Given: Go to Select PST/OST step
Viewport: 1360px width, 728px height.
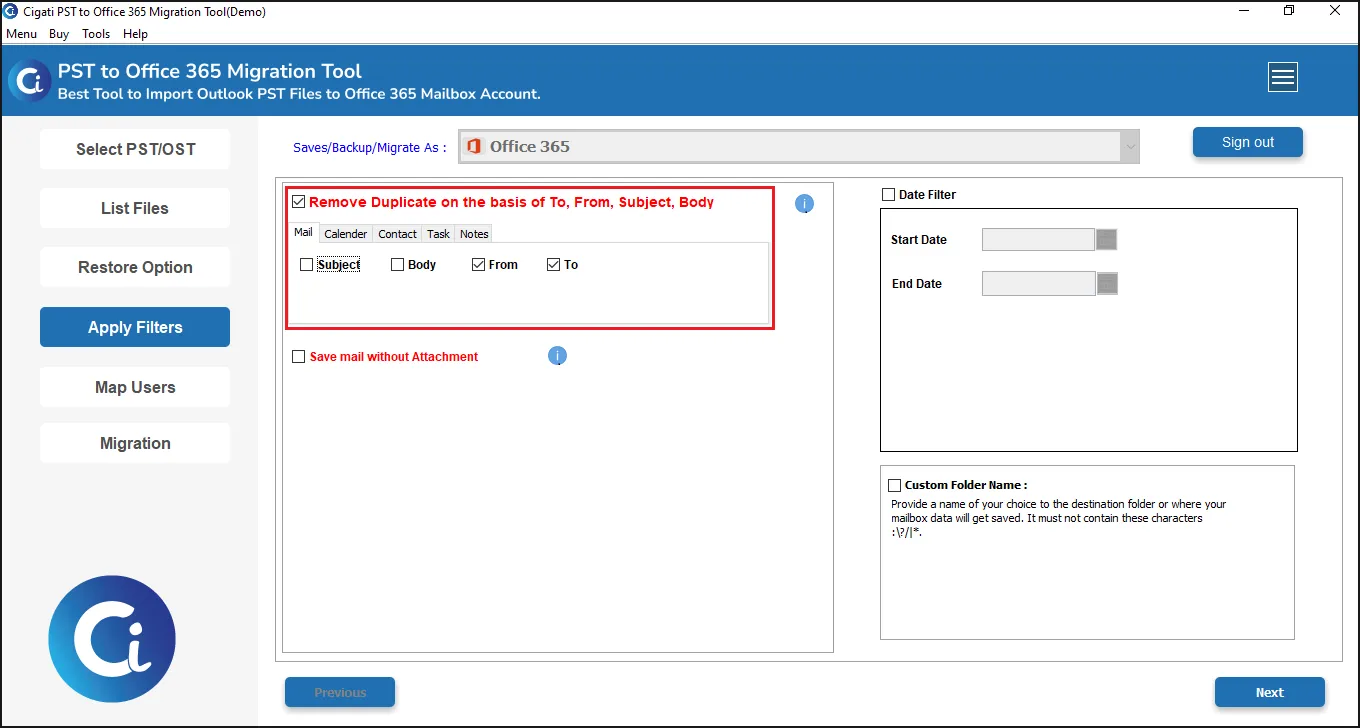Looking at the screenshot, I should pos(135,149).
